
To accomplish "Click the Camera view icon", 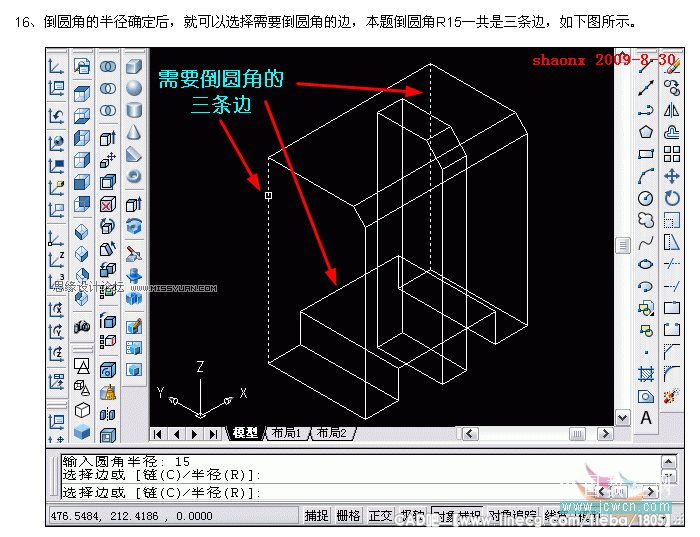I will pos(82,327).
